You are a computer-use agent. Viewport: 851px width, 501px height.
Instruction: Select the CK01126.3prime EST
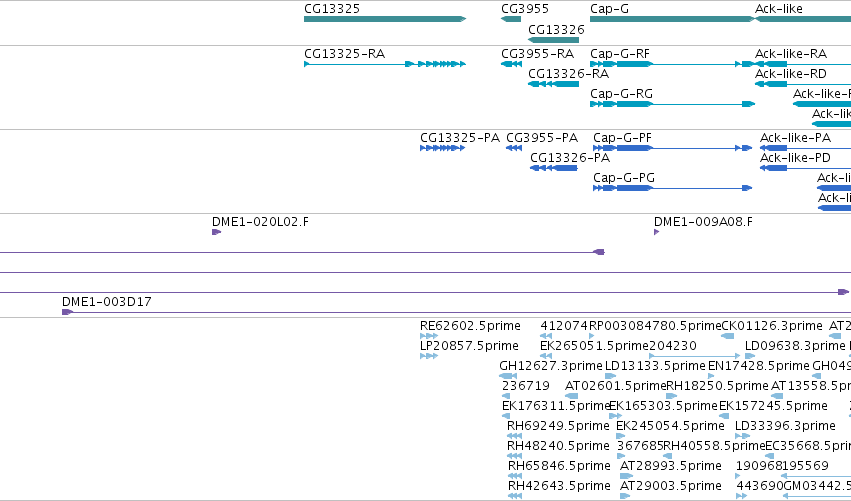click(x=727, y=336)
